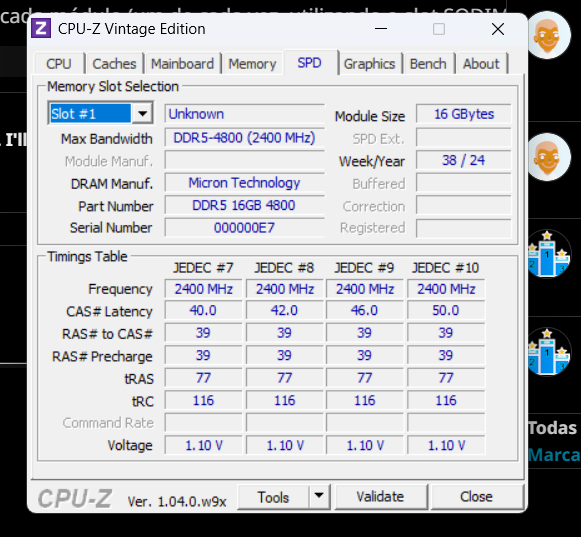Open the About tab
The image size is (581, 537).
click(481, 64)
